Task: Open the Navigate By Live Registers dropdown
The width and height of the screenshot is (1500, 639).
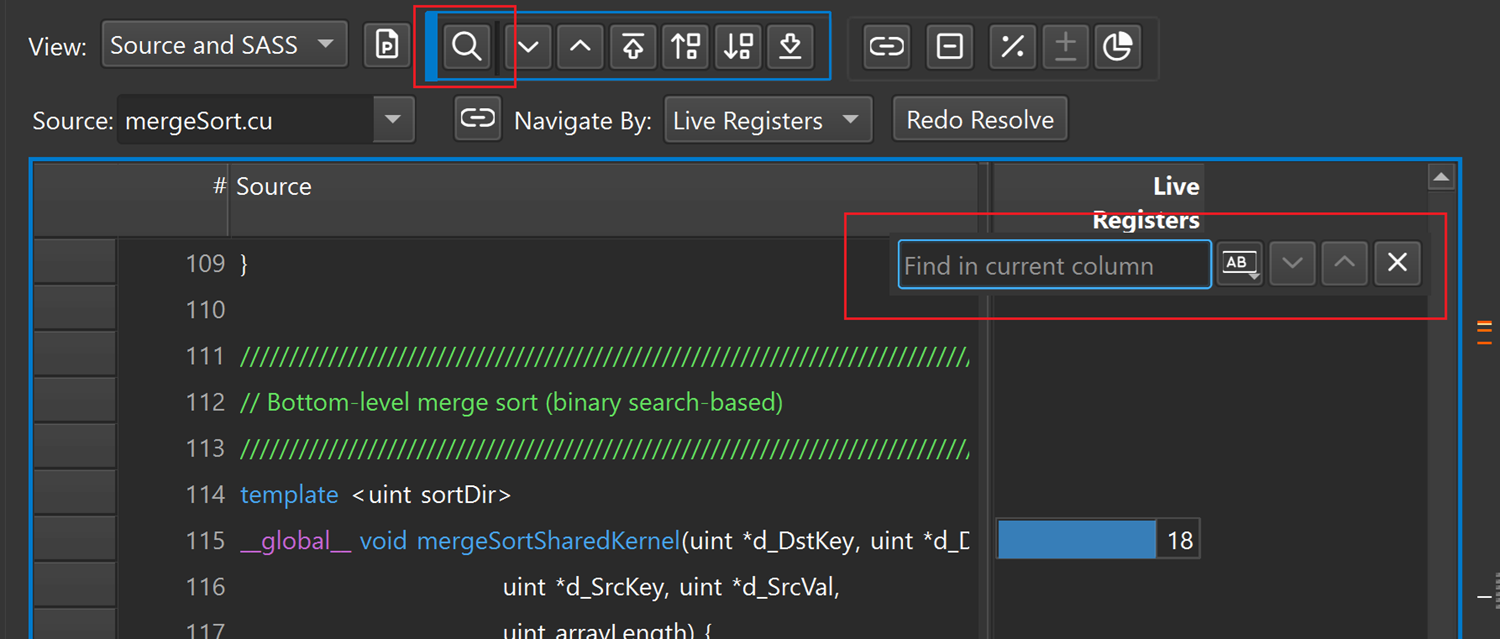Action: (767, 119)
